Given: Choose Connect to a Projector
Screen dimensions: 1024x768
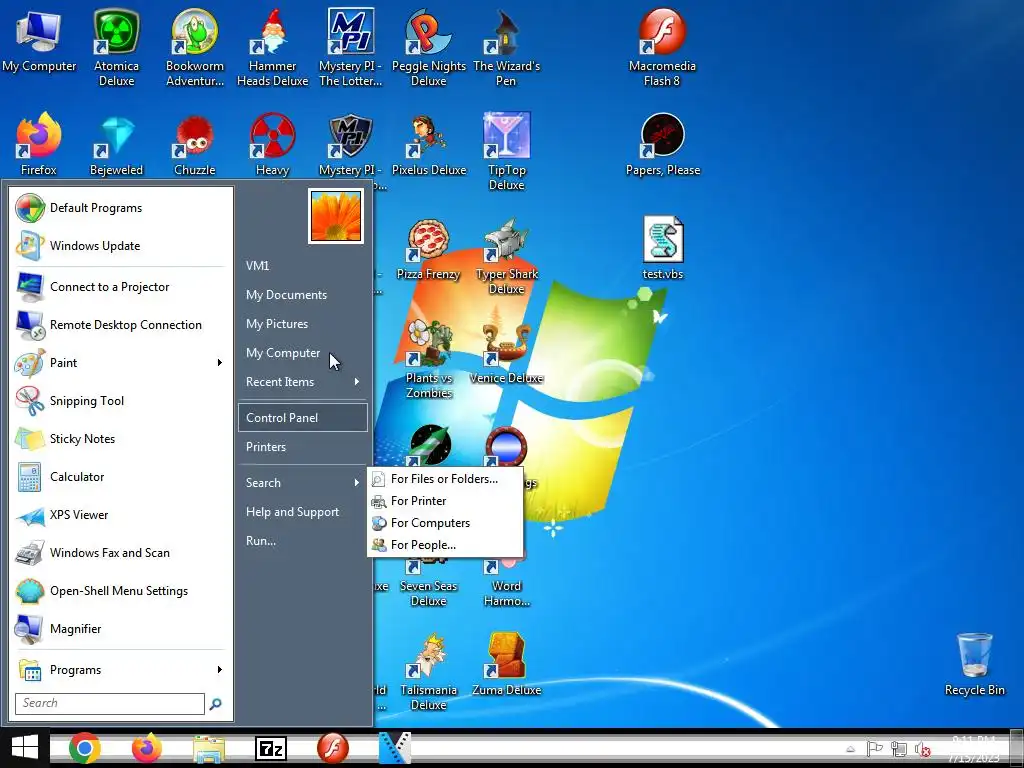Looking at the screenshot, I should (121, 287).
